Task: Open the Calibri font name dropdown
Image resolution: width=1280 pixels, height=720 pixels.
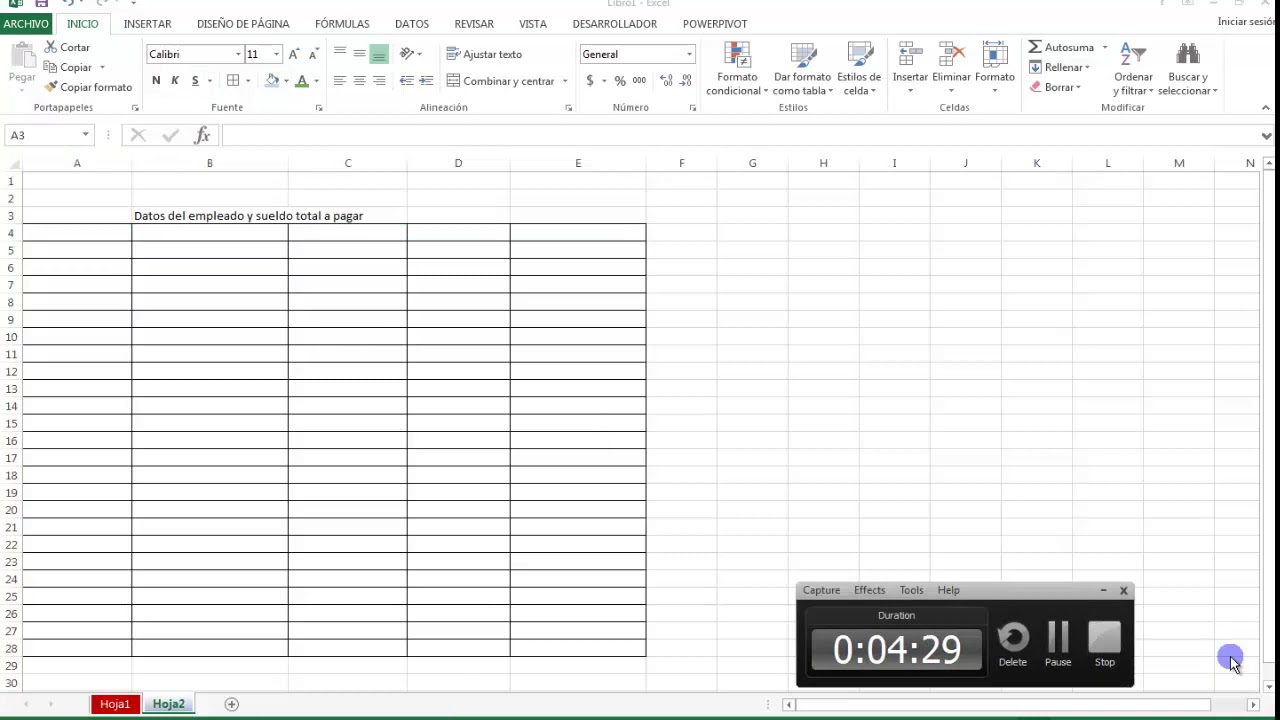Action: (238, 54)
